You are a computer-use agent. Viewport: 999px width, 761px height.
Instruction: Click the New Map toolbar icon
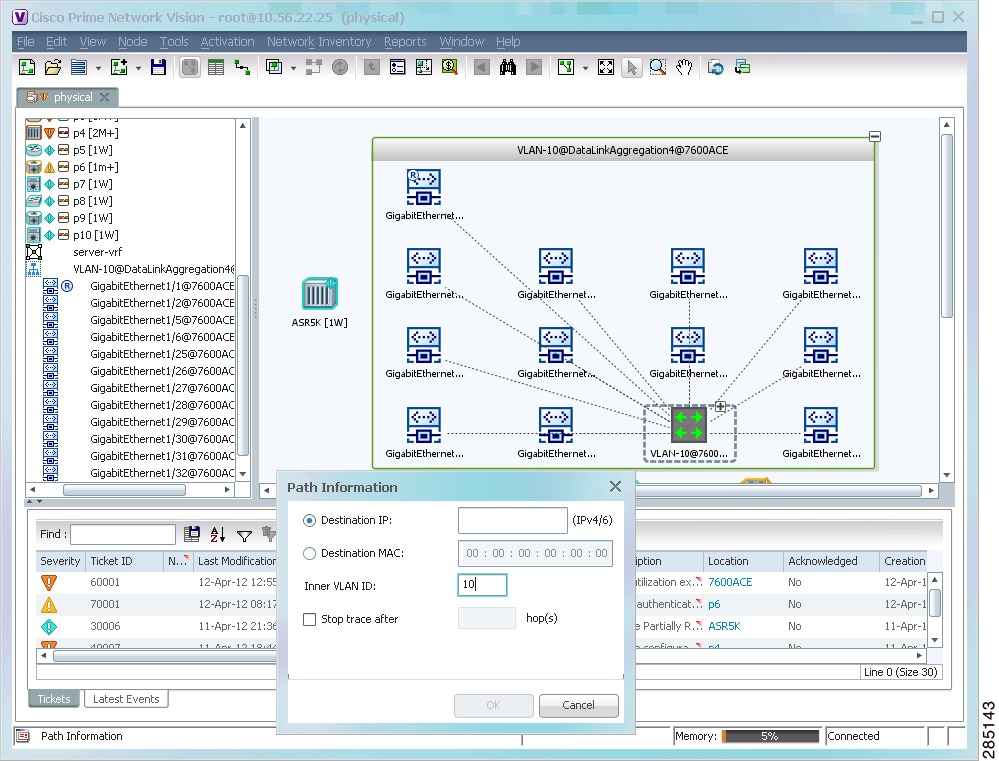(27, 68)
